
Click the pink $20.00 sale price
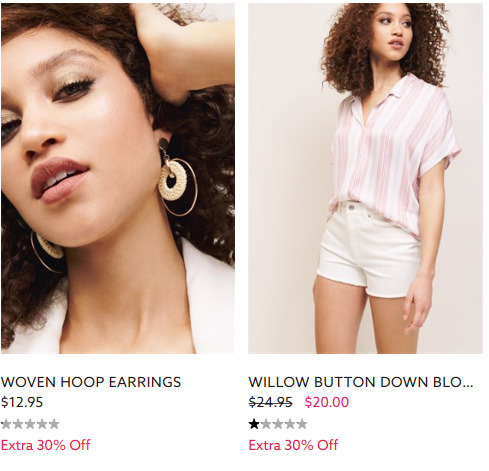point(327,402)
